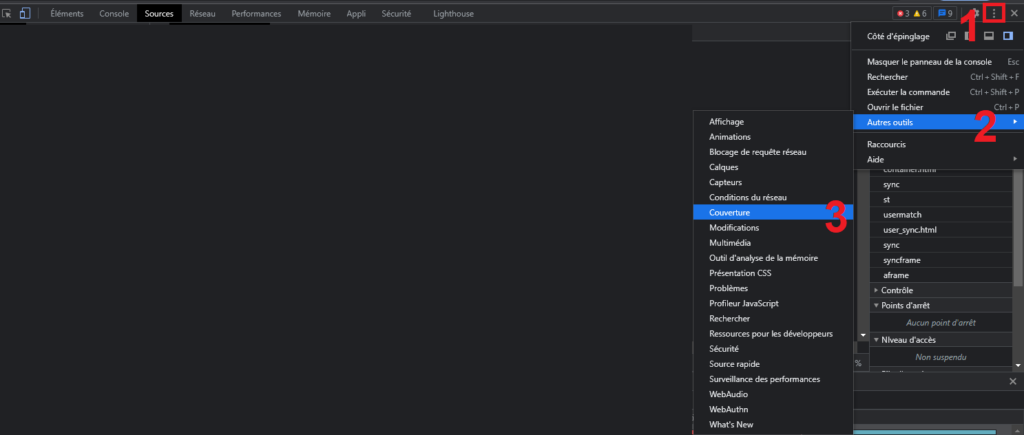Toggle the device toolbar icon
The width and height of the screenshot is (1024, 435).
[25, 13]
